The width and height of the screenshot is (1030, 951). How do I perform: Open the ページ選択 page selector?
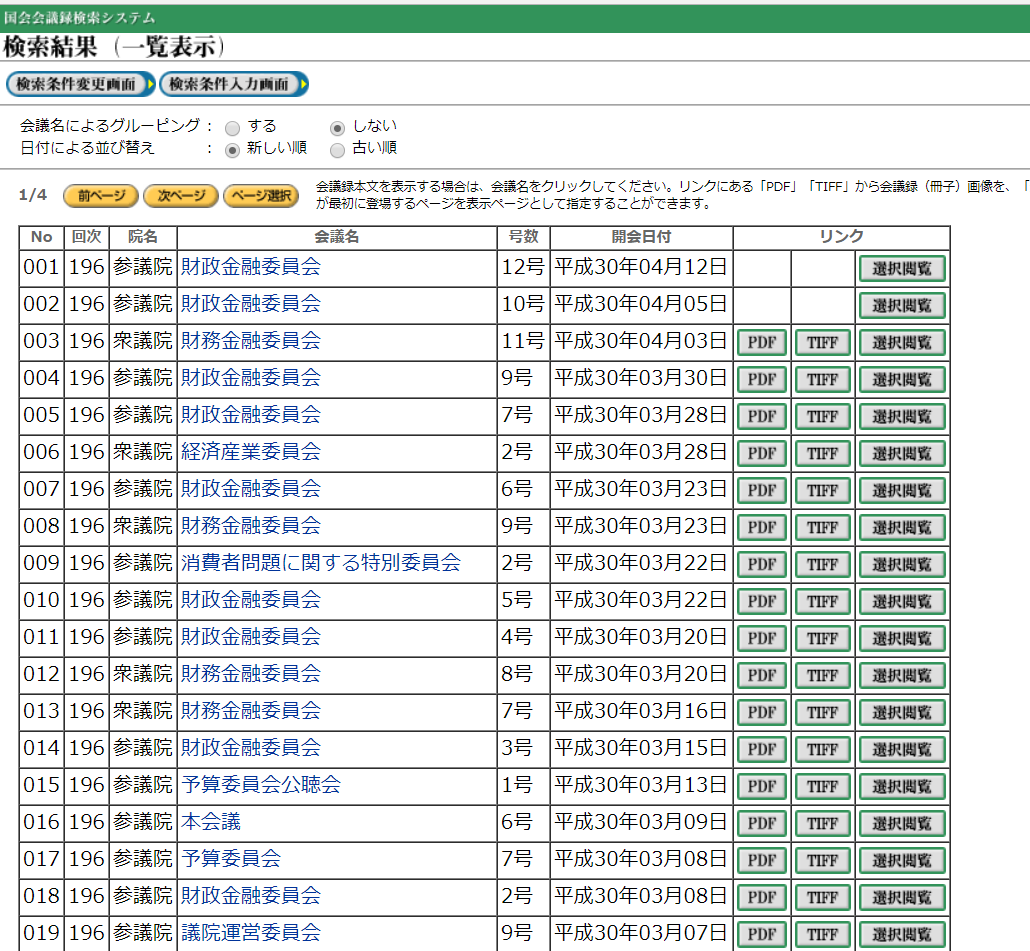click(260, 196)
